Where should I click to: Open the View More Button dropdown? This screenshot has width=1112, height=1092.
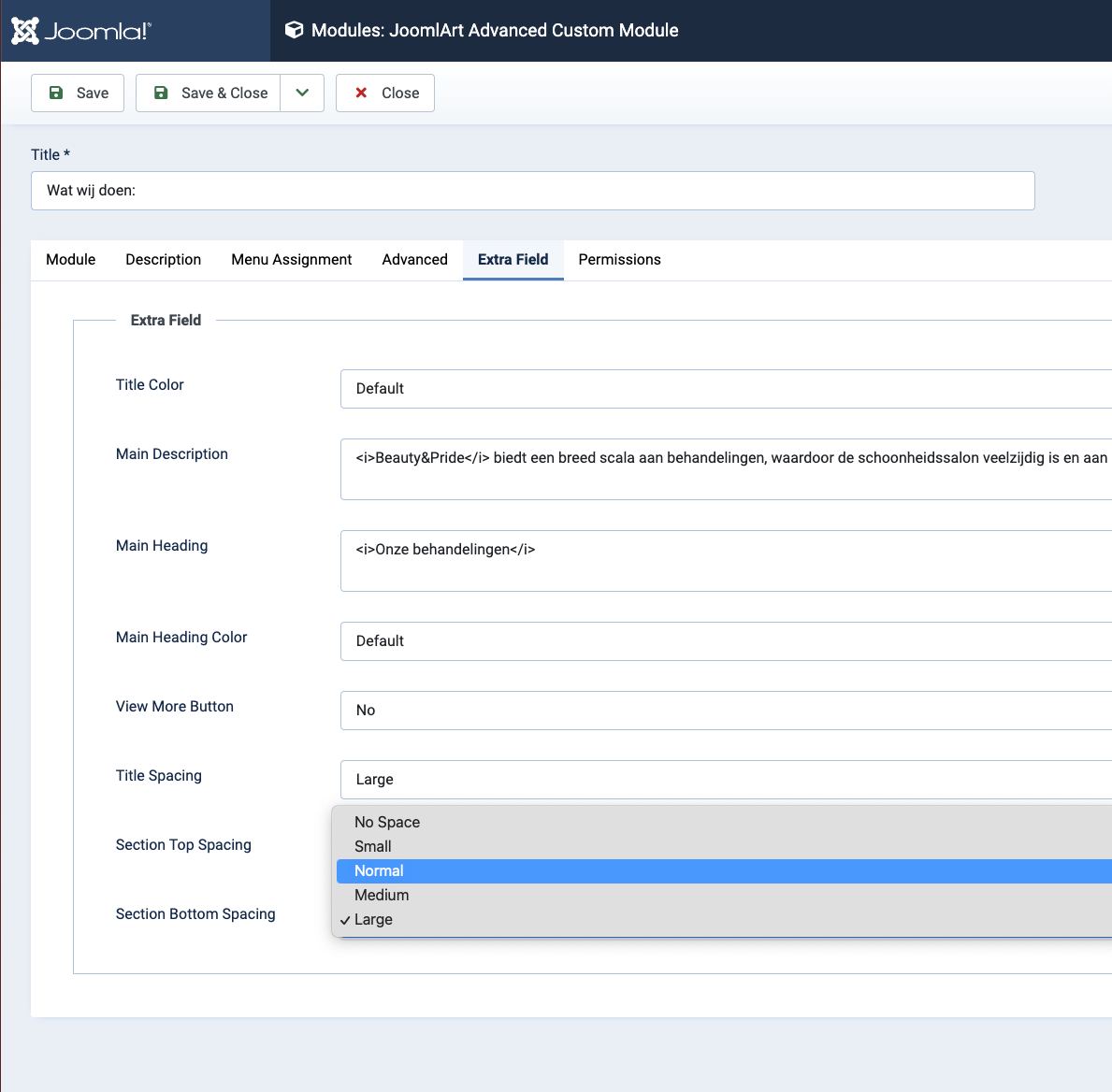(x=725, y=711)
